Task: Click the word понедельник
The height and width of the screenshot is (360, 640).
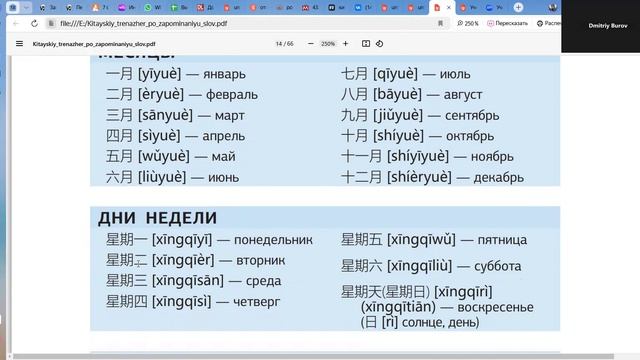Action: point(273,240)
